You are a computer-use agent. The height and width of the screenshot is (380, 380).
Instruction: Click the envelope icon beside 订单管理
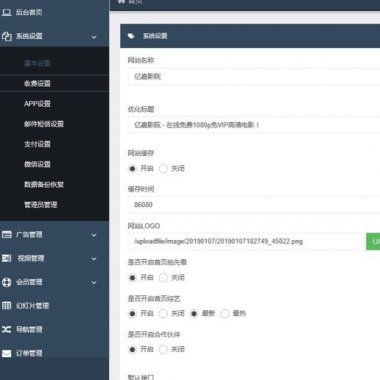[6, 353]
